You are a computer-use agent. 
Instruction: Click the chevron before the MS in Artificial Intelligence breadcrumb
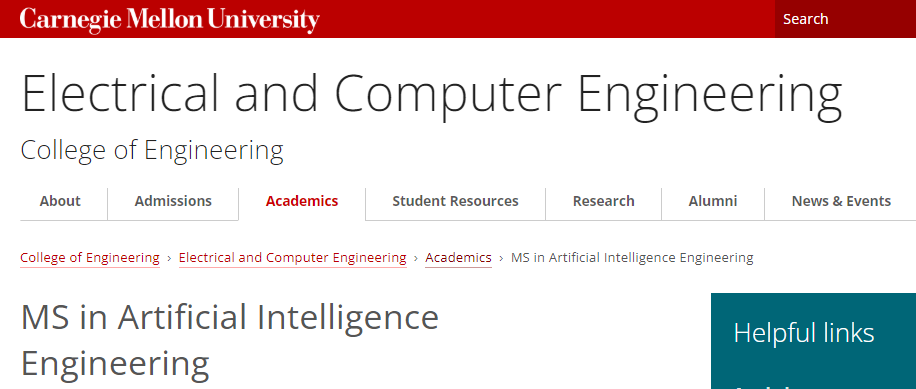coord(501,258)
